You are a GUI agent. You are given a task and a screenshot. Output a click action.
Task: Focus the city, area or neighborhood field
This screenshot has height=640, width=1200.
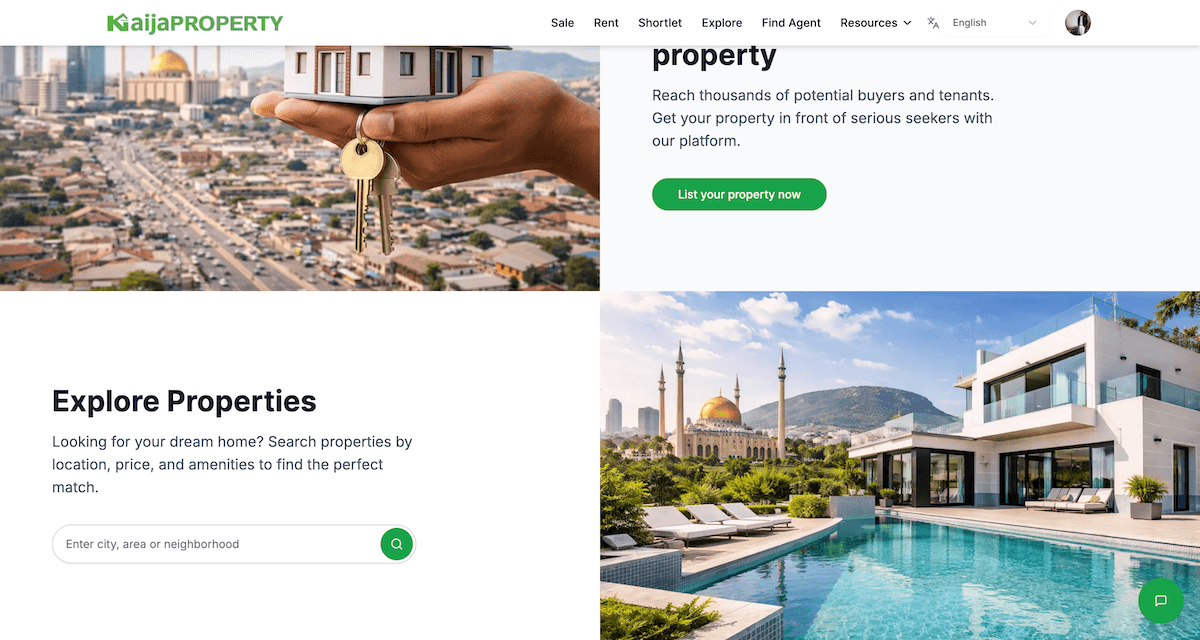click(218, 544)
